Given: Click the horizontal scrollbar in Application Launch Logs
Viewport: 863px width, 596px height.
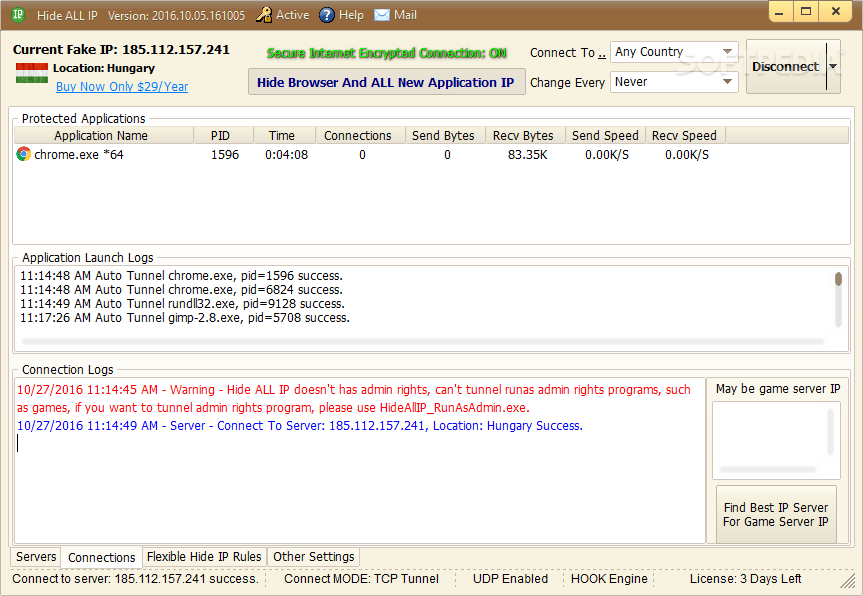Looking at the screenshot, I should tap(423, 342).
